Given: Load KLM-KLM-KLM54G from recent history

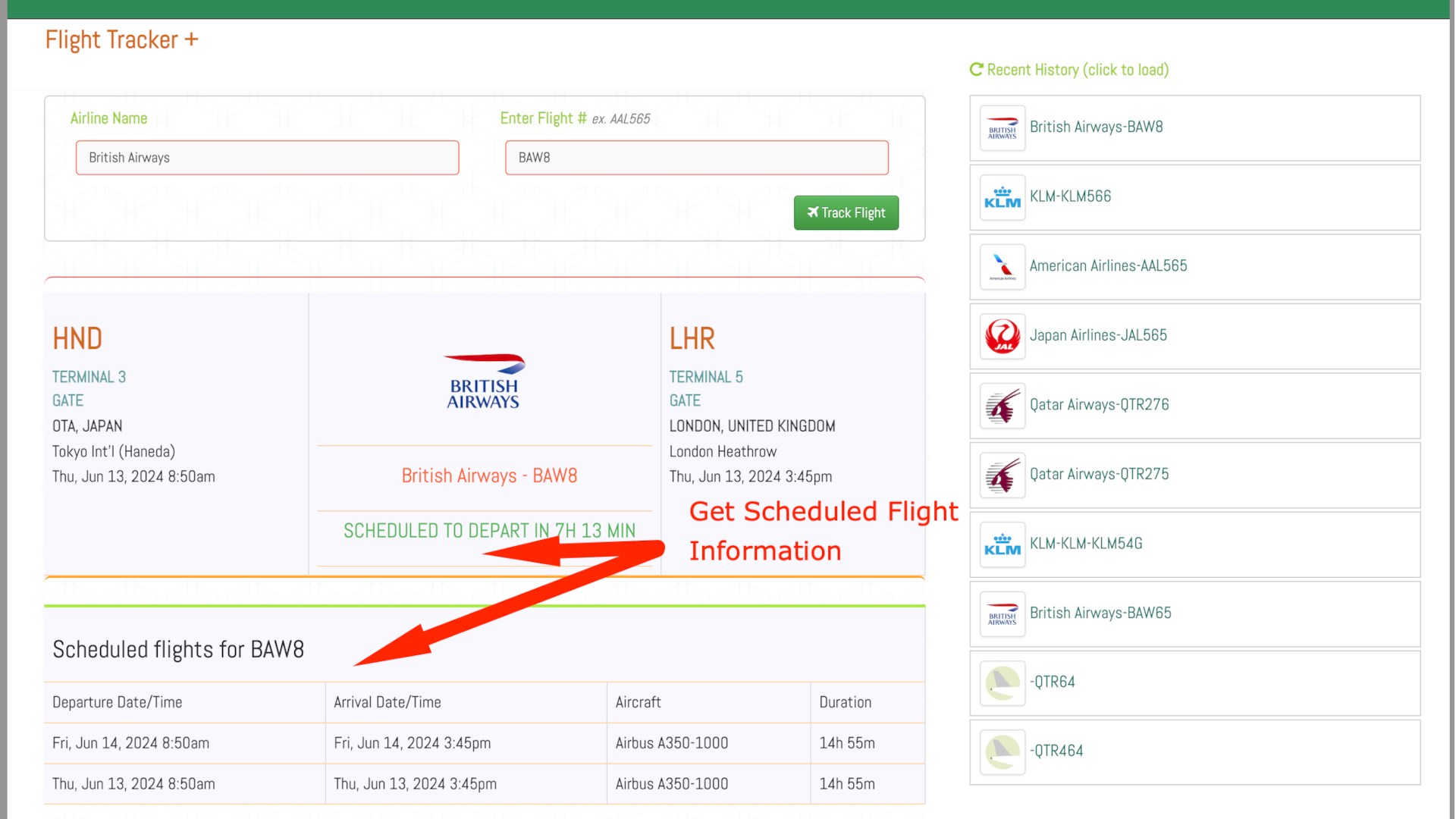Looking at the screenshot, I should pos(1195,544).
